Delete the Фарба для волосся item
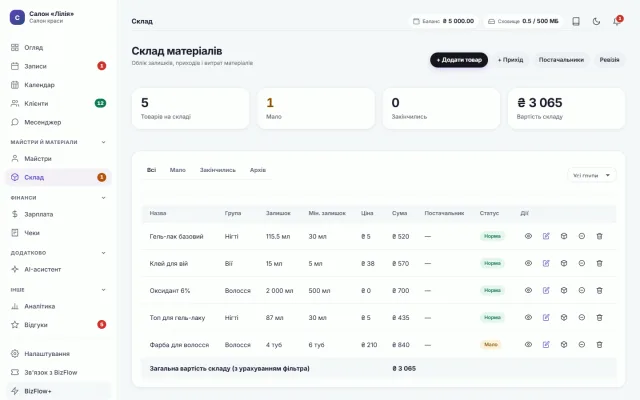 [599, 344]
